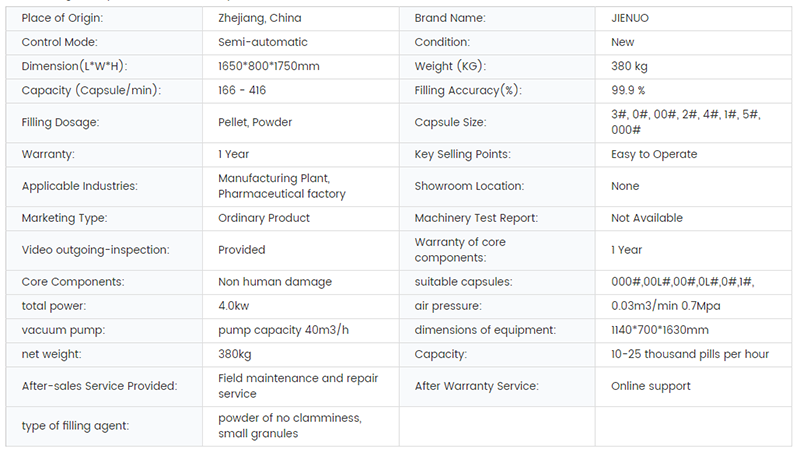Select the 'Zhejiang, China' value cell
Viewport: 800px width, 456px height.
tap(259, 18)
